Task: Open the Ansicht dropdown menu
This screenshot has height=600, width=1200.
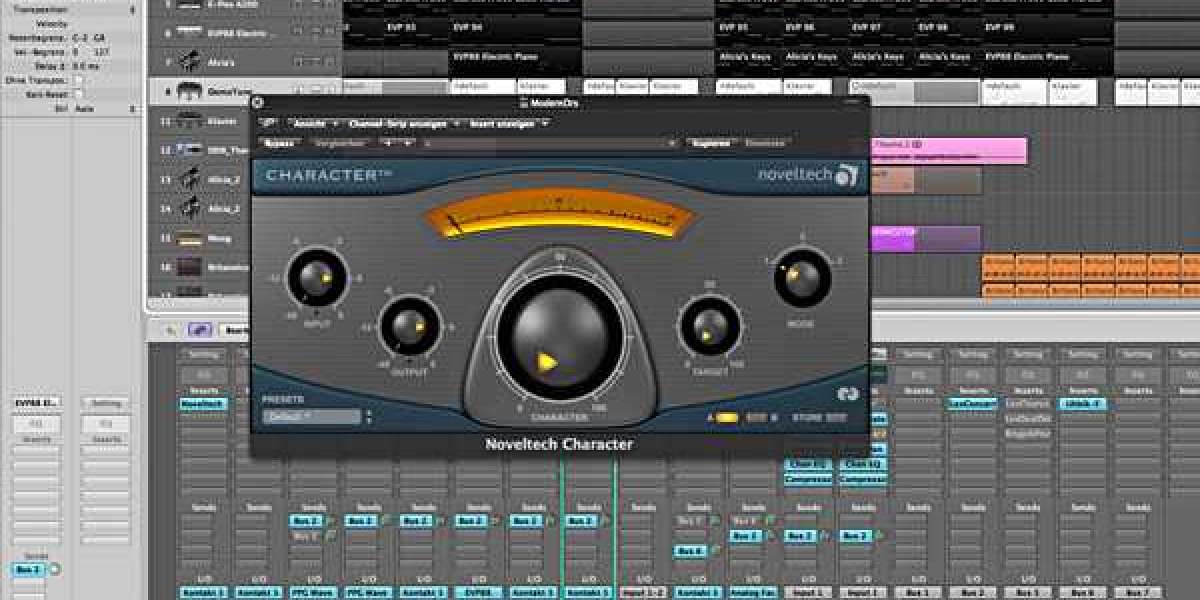Action: click(312, 124)
